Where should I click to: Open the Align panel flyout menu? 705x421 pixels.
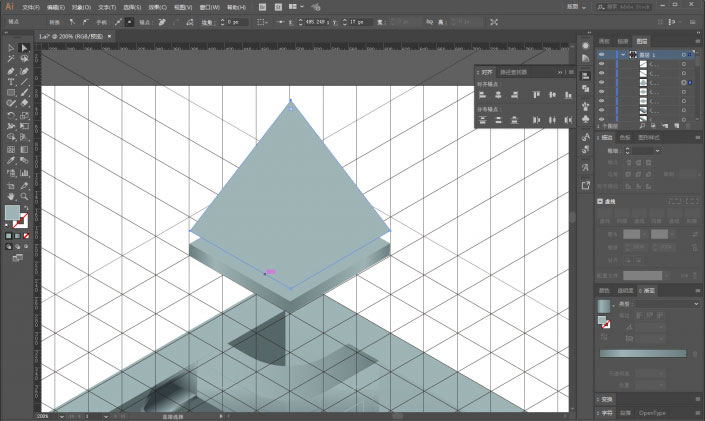pyautogui.click(x=571, y=72)
